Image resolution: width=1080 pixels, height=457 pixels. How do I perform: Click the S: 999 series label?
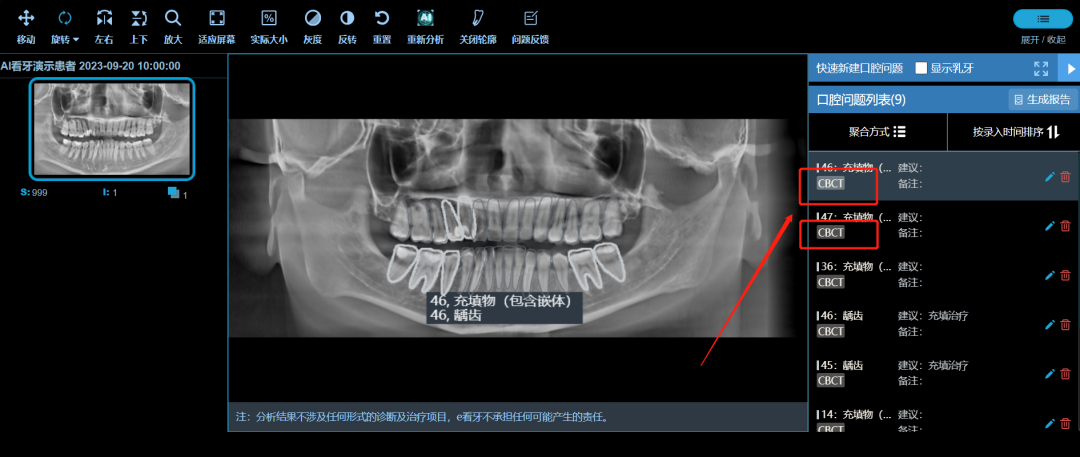tap(34, 192)
